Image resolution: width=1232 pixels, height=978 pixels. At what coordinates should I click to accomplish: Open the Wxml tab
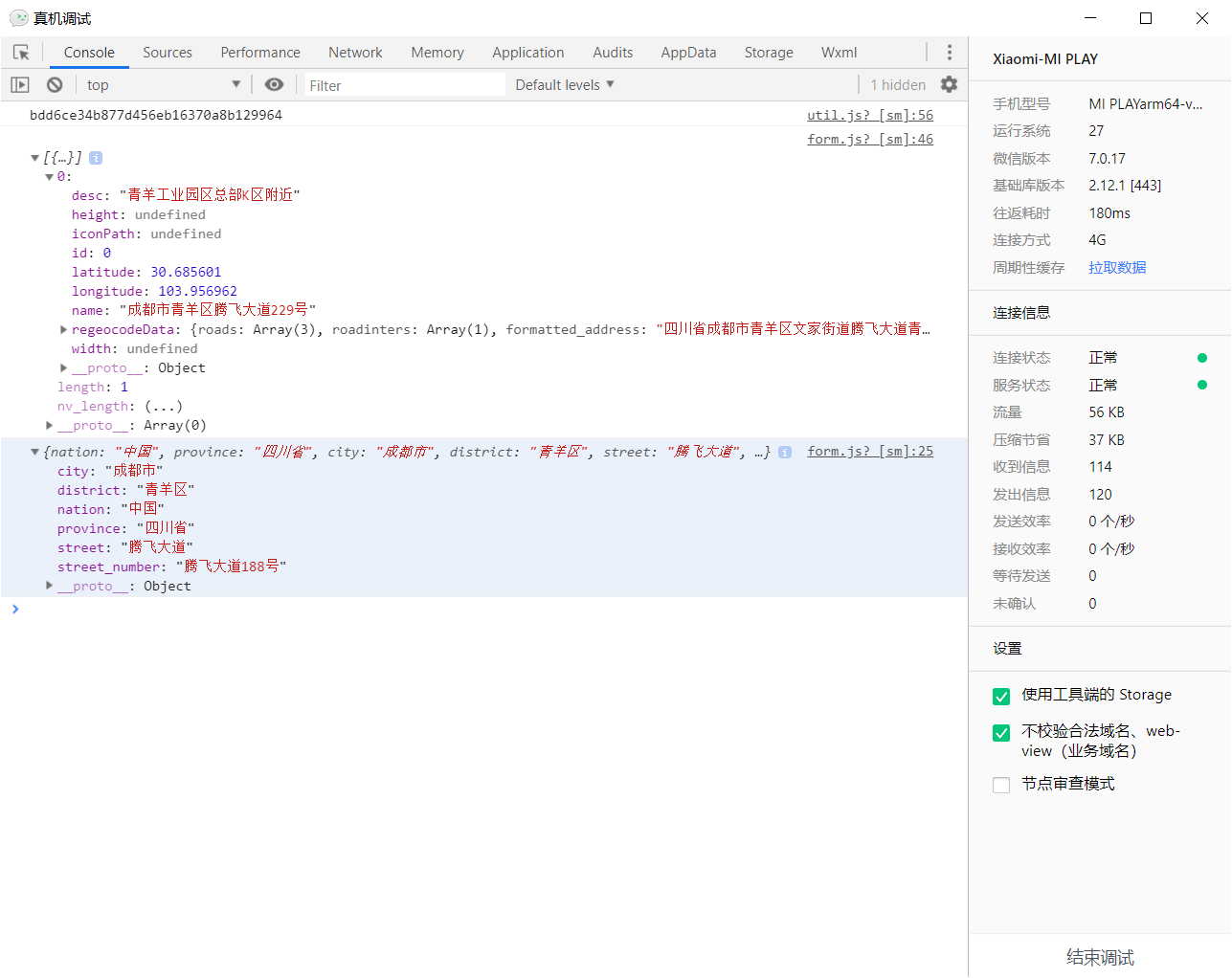839,53
